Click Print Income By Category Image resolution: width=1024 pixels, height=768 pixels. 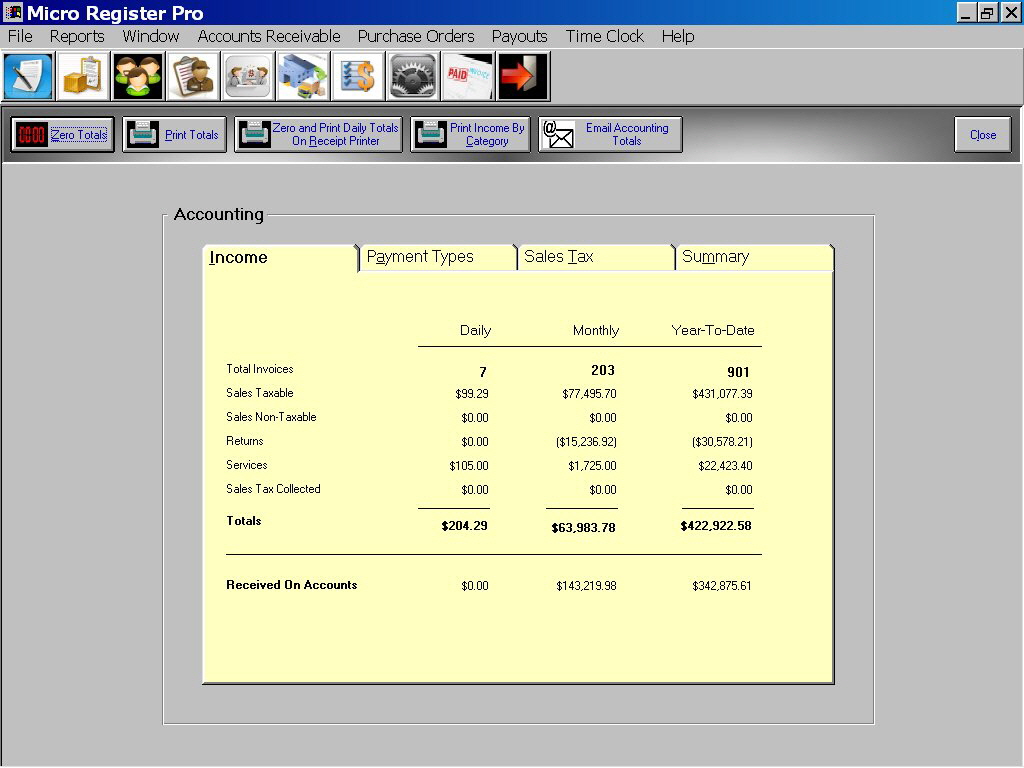point(471,135)
